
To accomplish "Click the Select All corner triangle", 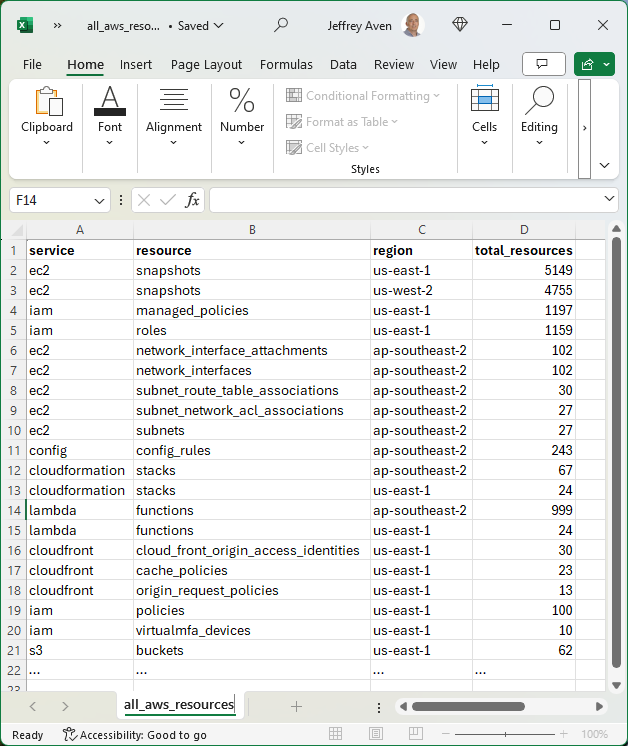I will 17,231.
